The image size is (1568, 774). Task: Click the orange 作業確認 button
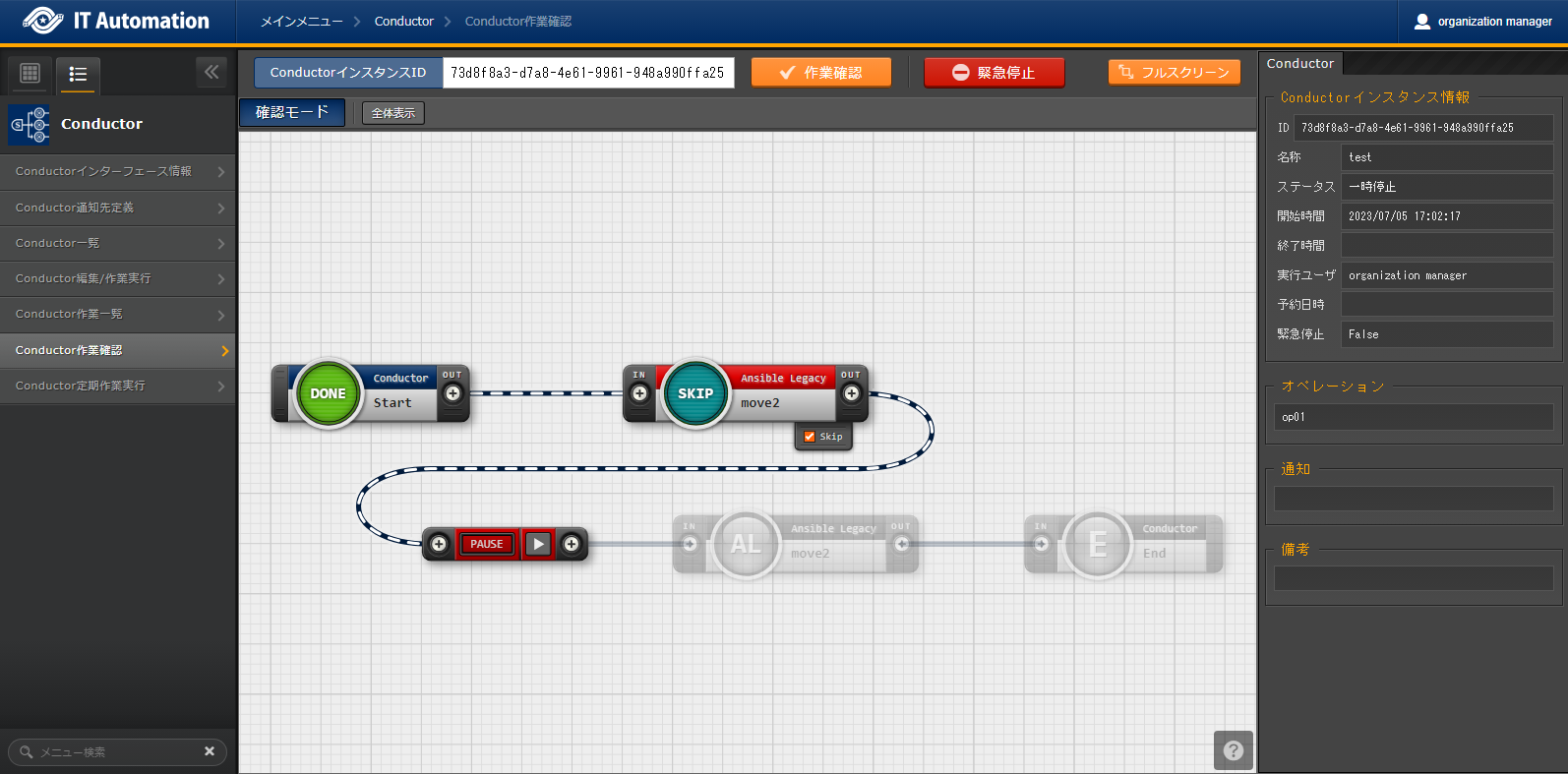click(820, 73)
